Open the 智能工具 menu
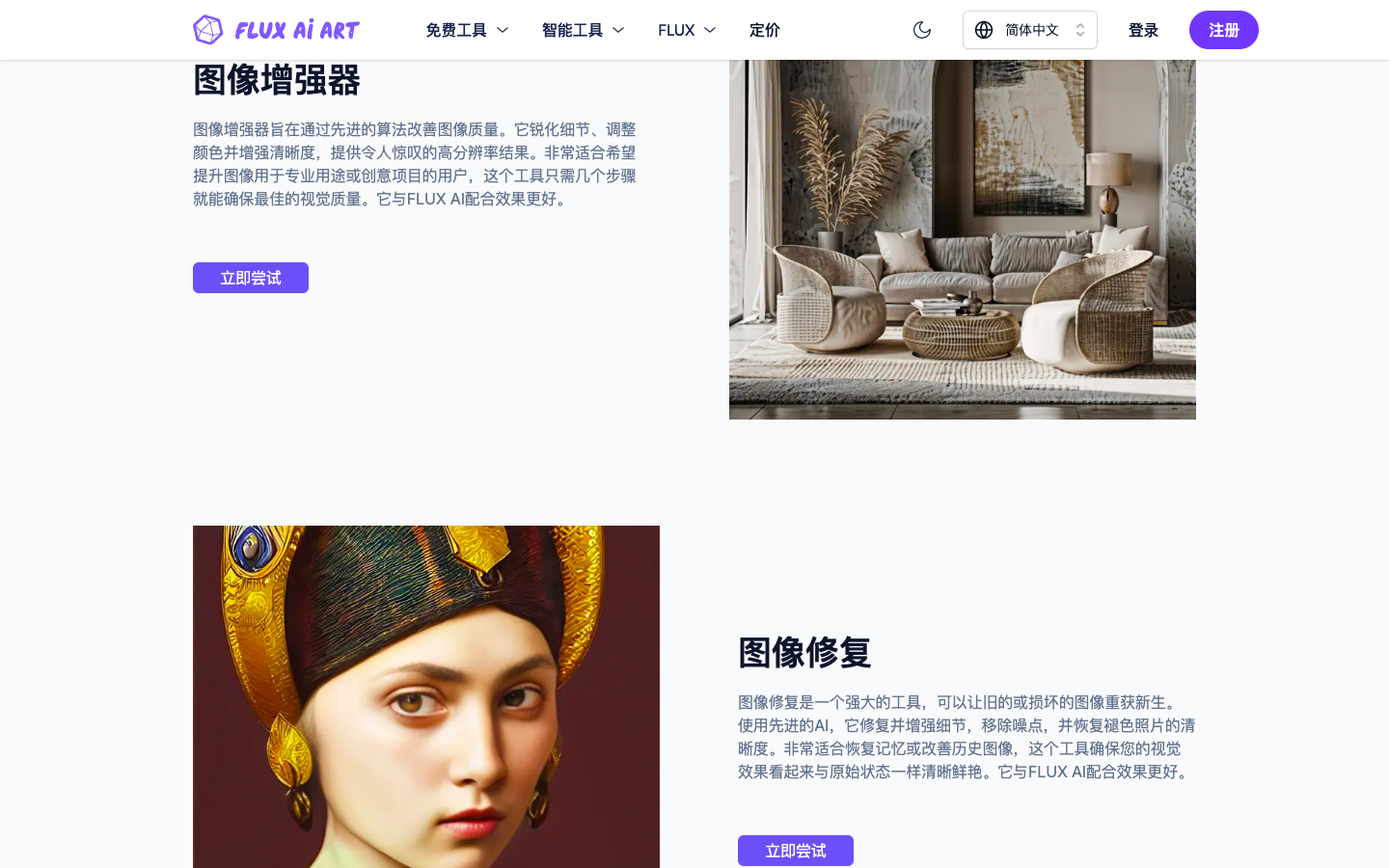 [x=583, y=30]
